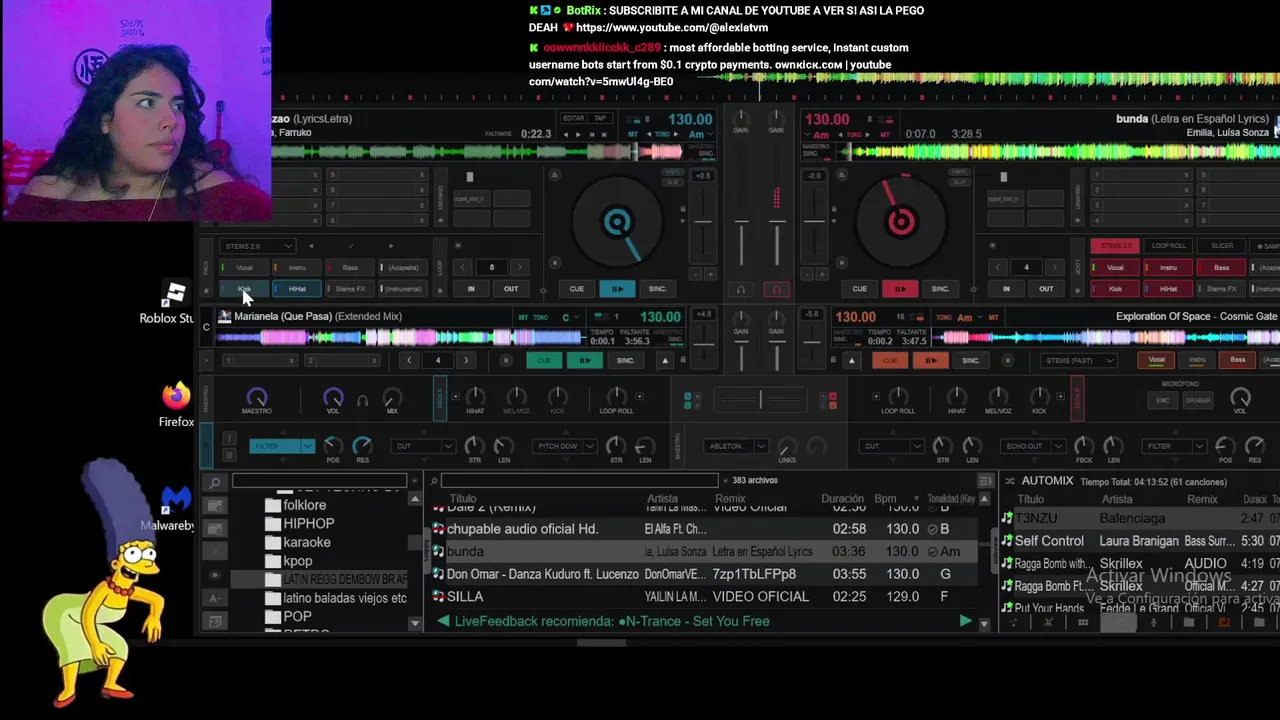Screen dimensions: 1280x720
Task: Click the EMC microphone button
Action: pyautogui.click(x=1163, y=400)
